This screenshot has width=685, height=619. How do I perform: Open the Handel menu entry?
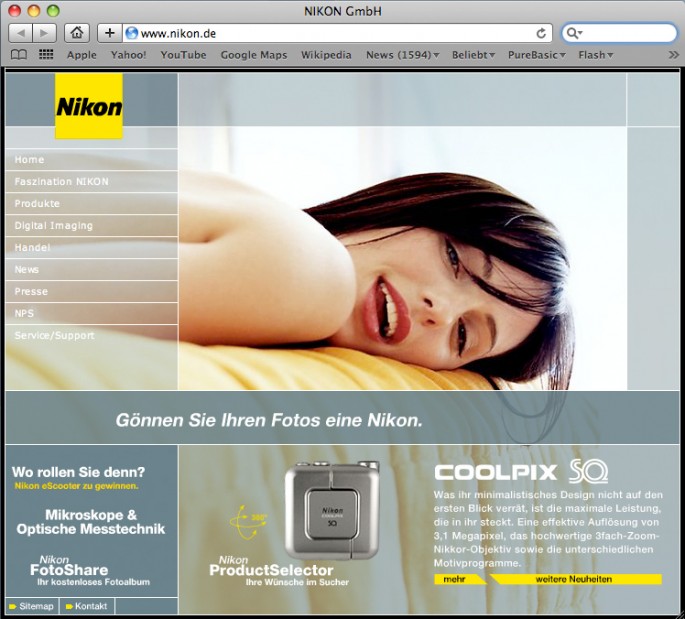coord(92,247)
